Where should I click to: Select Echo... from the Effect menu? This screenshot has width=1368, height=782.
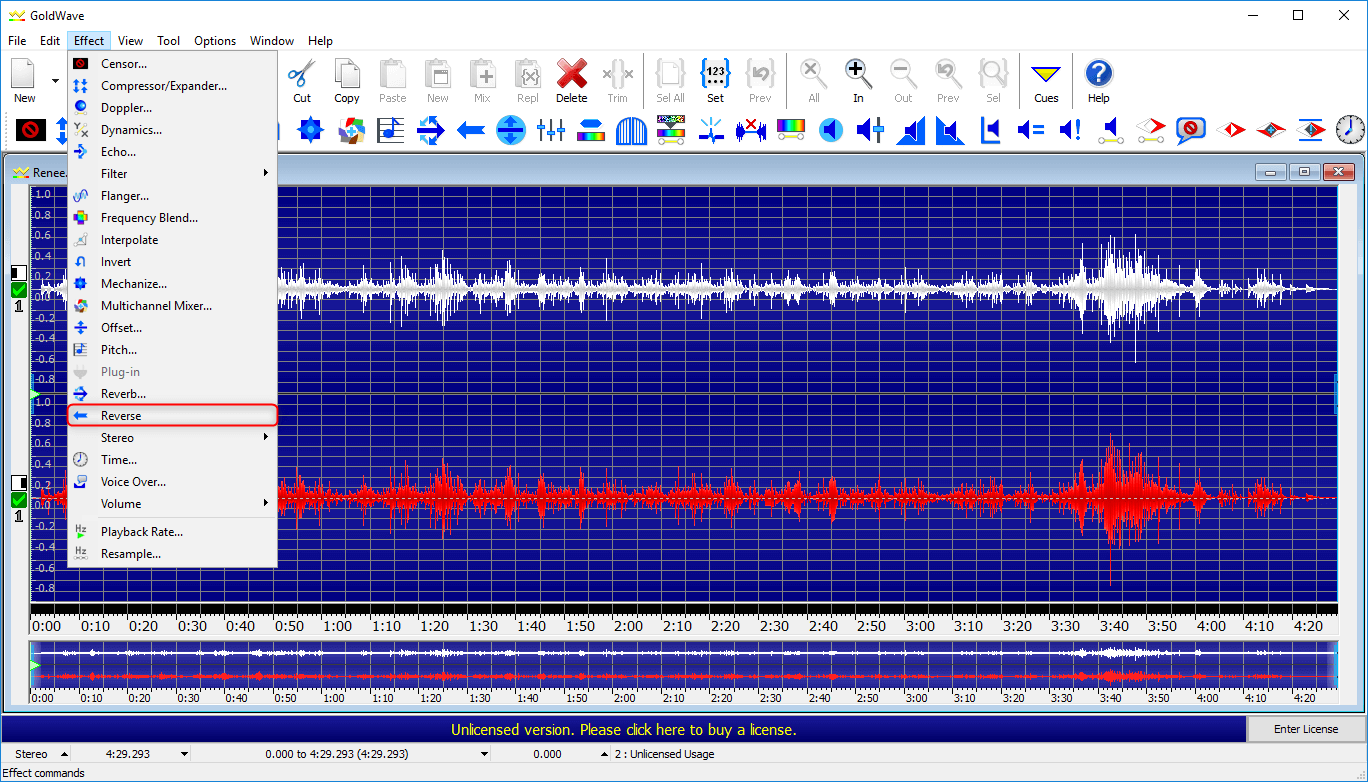(x=172, y=152)
